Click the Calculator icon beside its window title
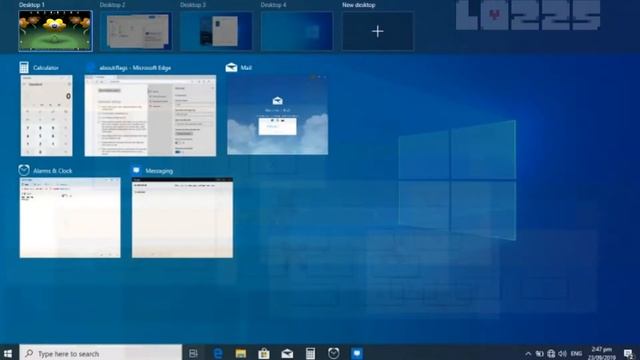This screenshot has height=360, width=640. [24, 67]
